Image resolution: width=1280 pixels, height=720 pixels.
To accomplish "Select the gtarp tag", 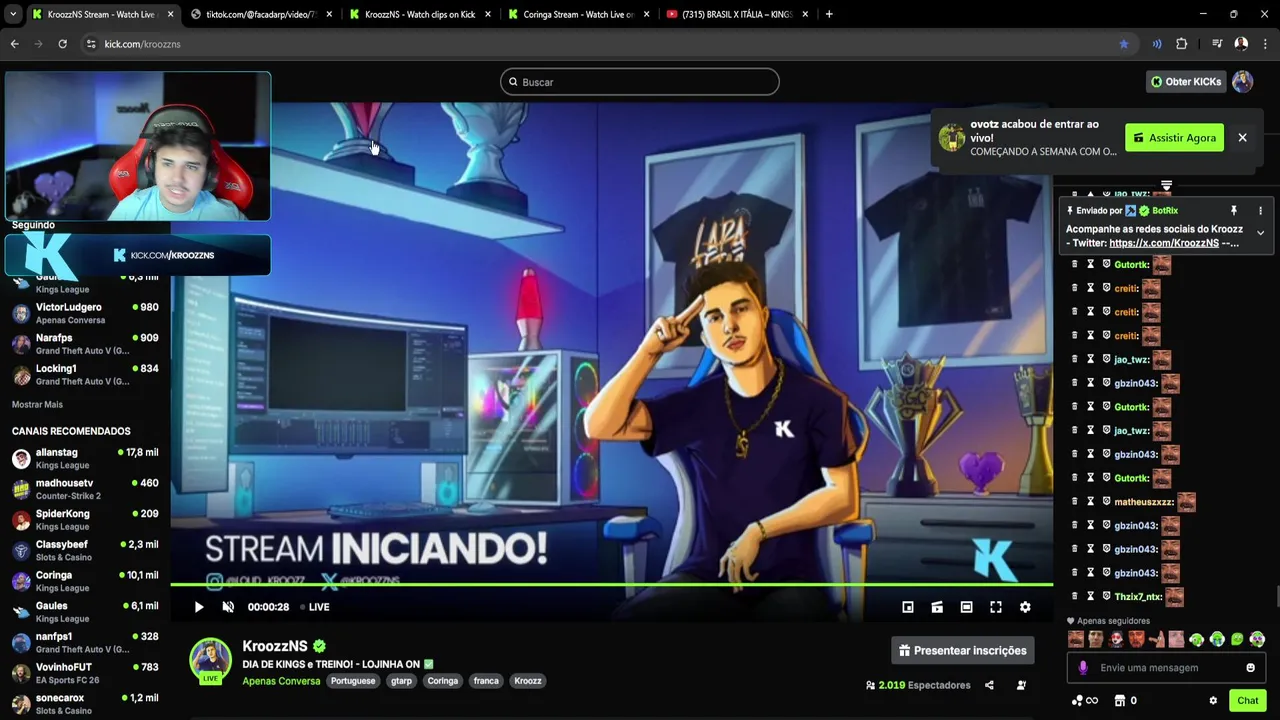I will [401, 681].
